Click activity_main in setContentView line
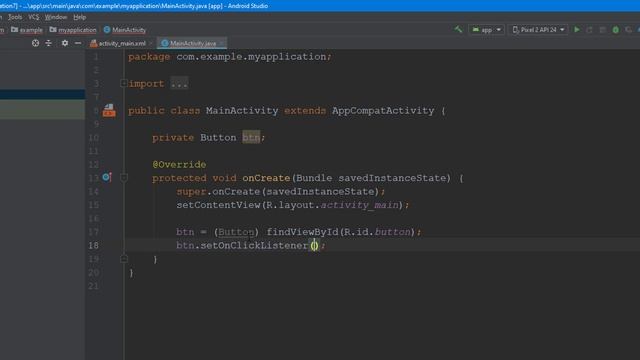The height and width of the screenshot is (360, 640). (x=360, y=205)
